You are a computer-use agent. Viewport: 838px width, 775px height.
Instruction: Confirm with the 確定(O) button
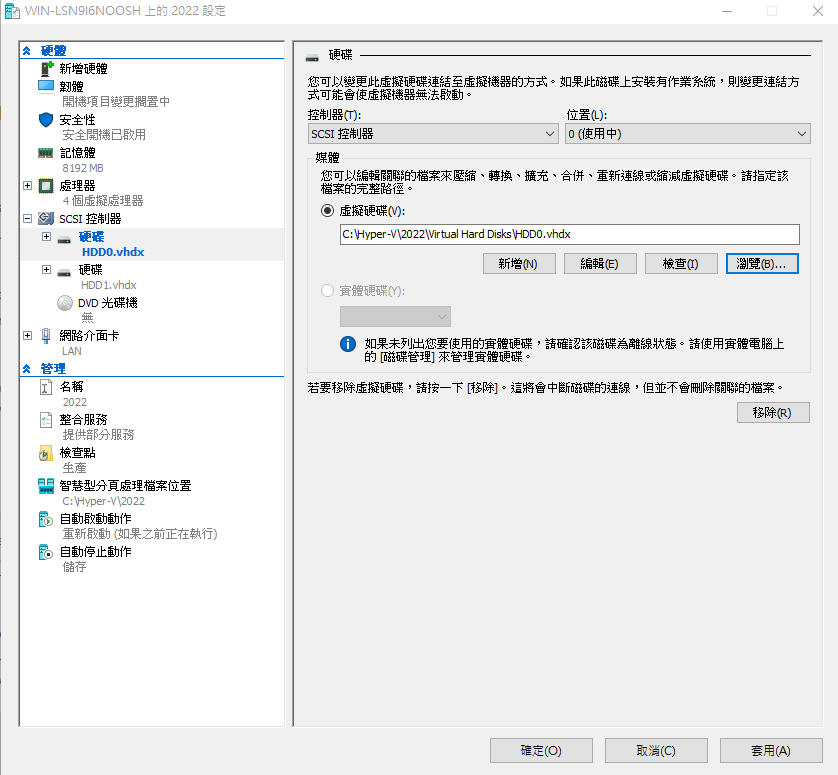pyautogui.click(x=541, y=750)
